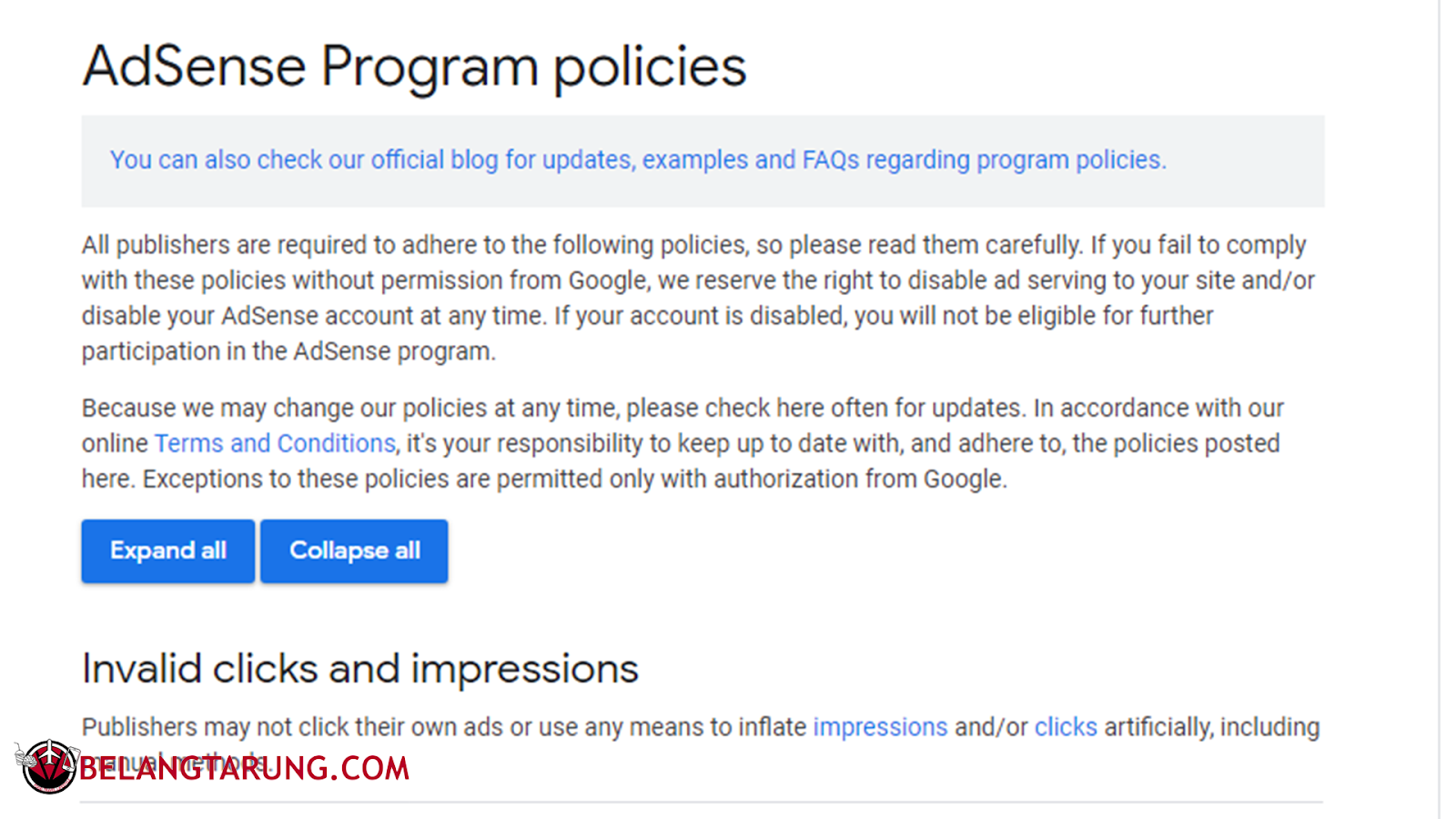Click the vertical scrollbar at right edge
The height and width of the screenshot is (819, 1456).
click(x=1439, y=409)
